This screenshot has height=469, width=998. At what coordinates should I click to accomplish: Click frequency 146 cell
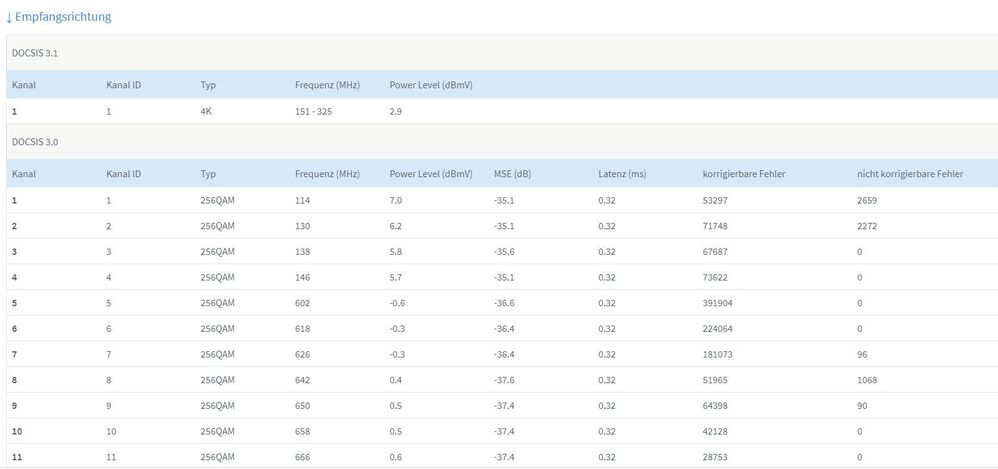click(x=302, y=277)
